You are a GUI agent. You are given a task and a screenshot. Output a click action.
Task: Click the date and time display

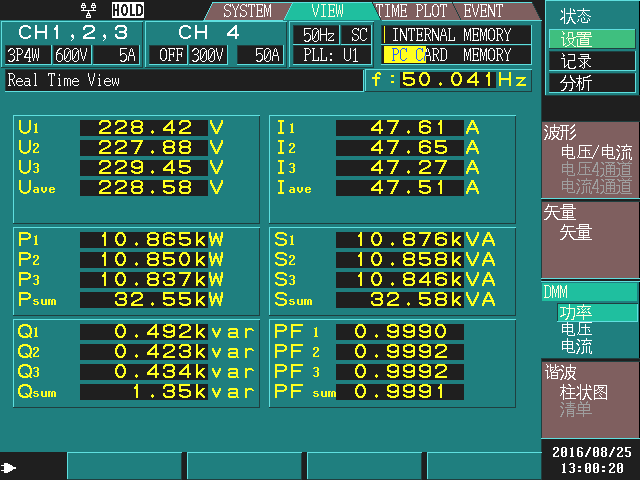pyautogui.click(x=590, y=460)
